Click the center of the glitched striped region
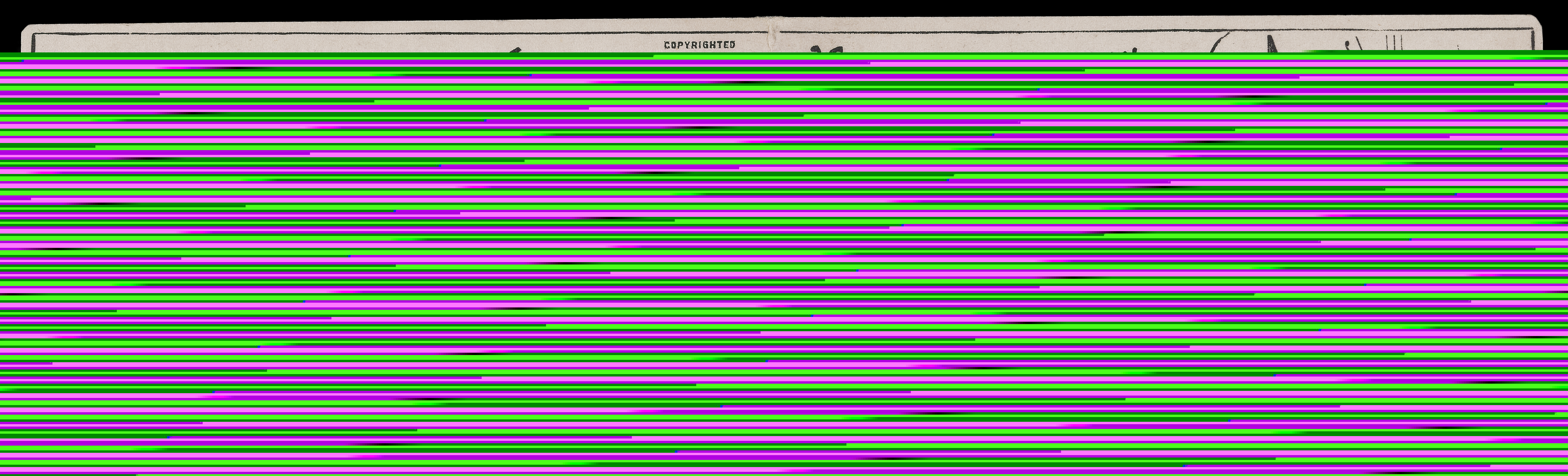This screenshot has width=1568, height=476. click(784, 265)
